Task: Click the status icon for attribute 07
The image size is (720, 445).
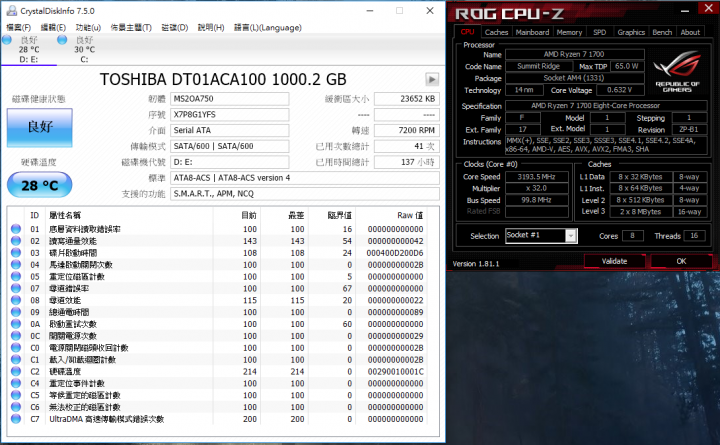Action: tap(16, 288)
